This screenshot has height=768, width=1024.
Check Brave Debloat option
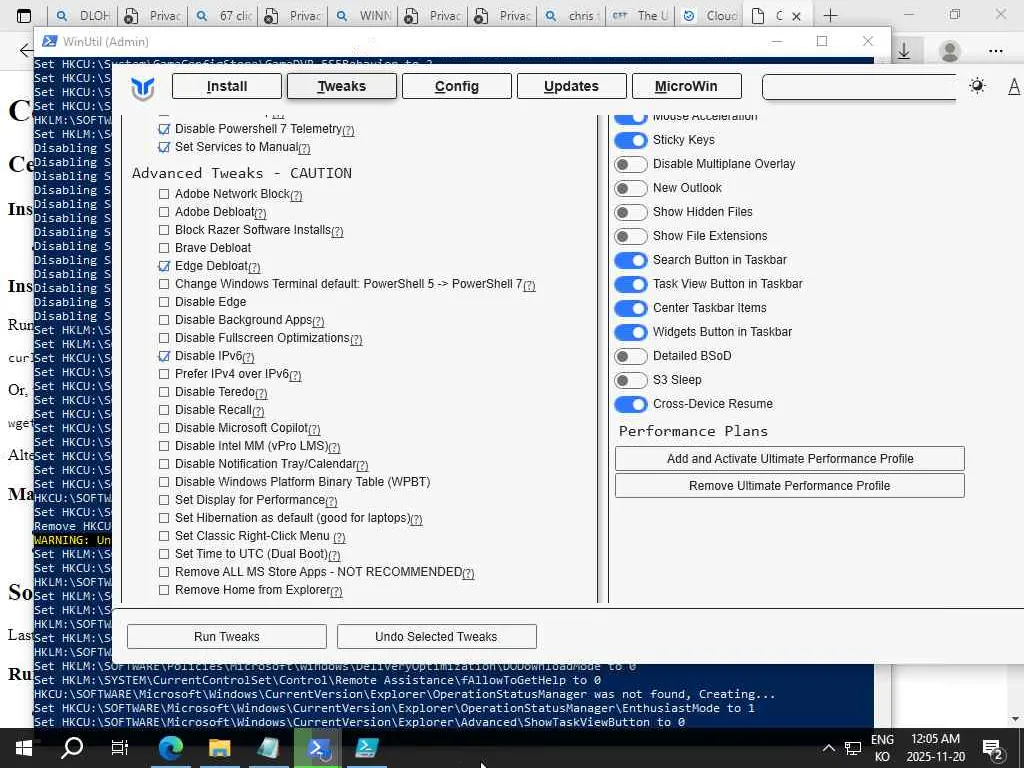coord(164,248)
